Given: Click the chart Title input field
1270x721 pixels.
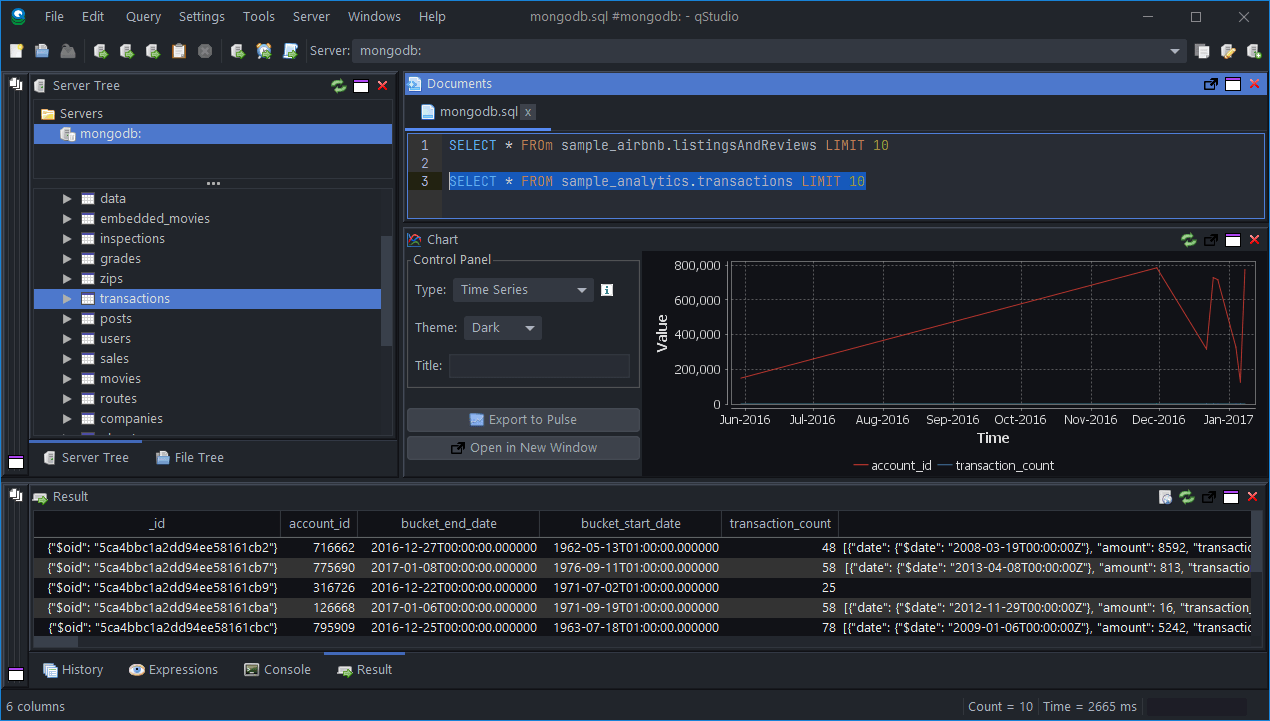Looking at the screenshot, I should point(539,366).
